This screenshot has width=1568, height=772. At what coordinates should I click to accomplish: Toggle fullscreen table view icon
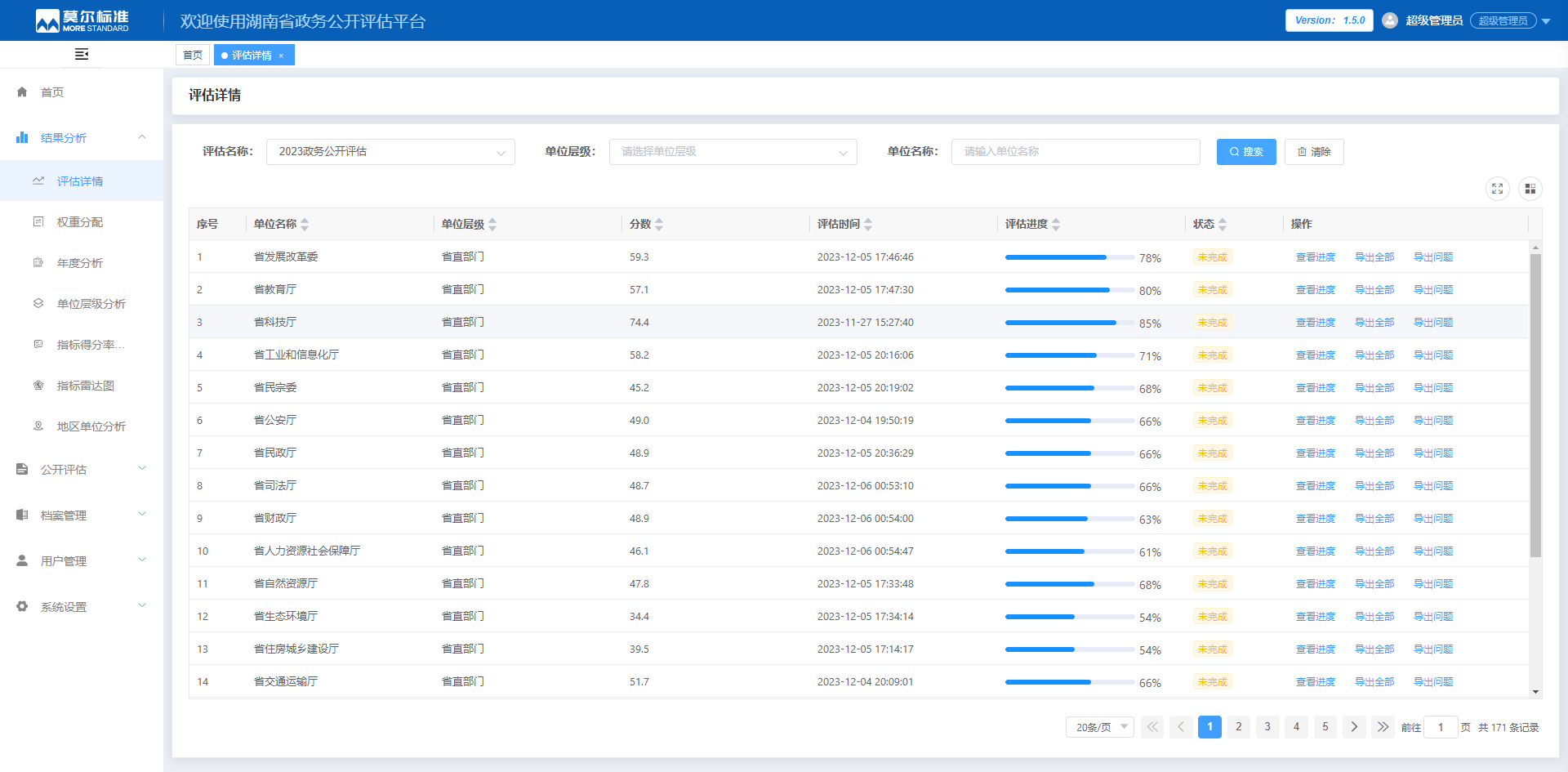1497,189
